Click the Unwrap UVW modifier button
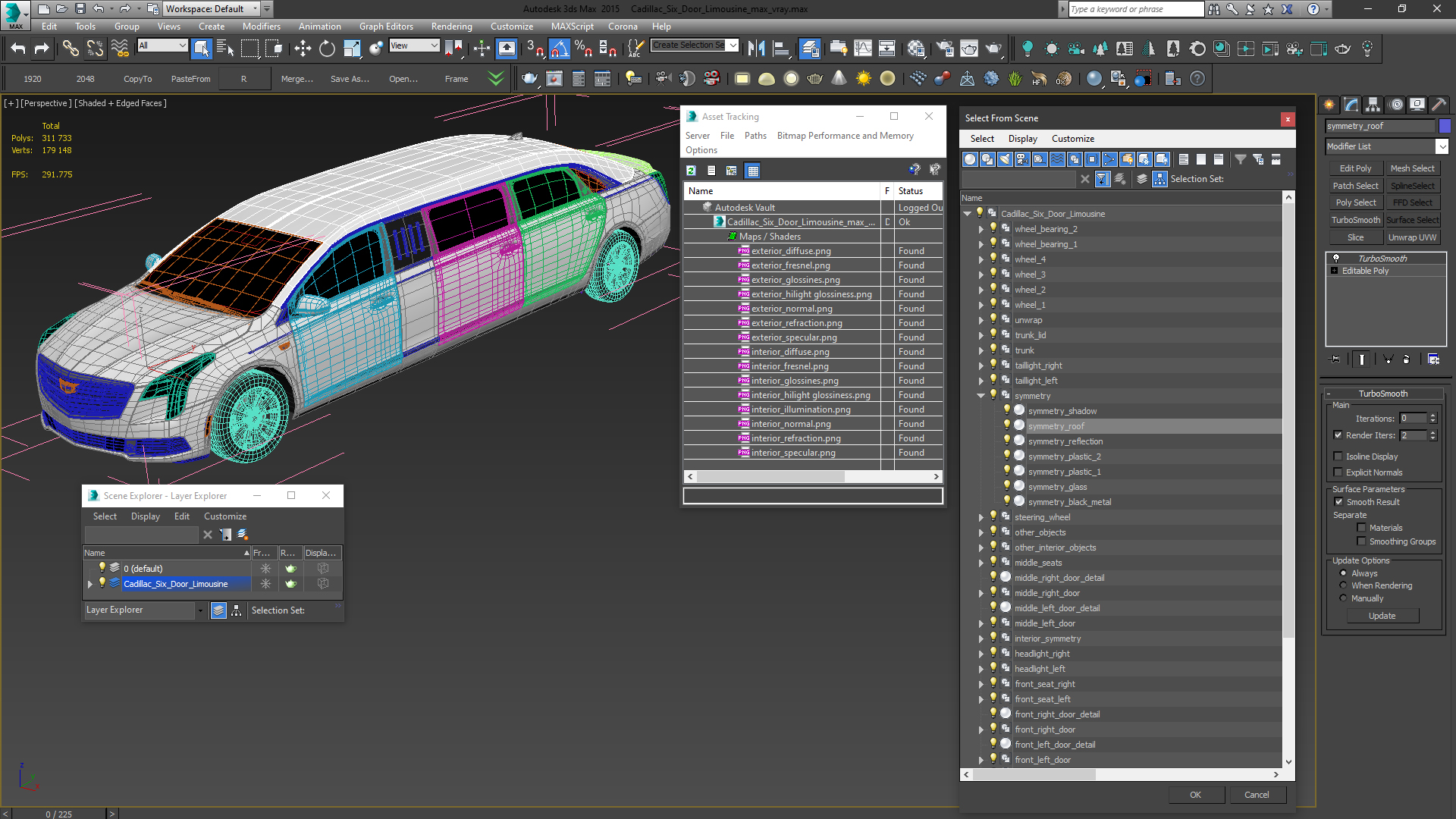 tap(1412, 237)
